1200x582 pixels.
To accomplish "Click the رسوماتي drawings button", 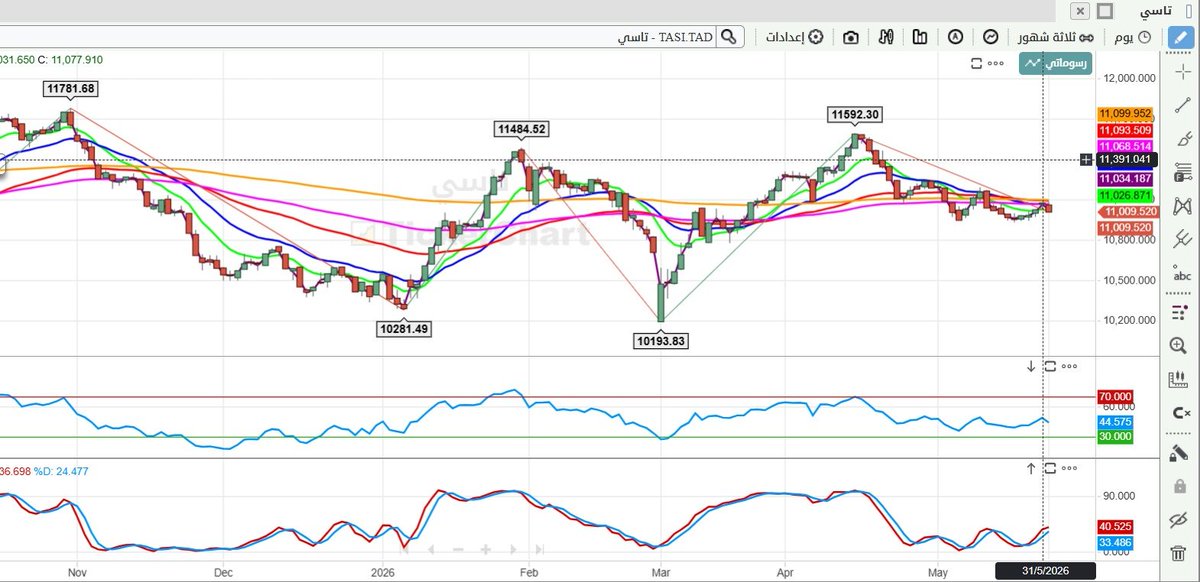I will click(1056, 63).
